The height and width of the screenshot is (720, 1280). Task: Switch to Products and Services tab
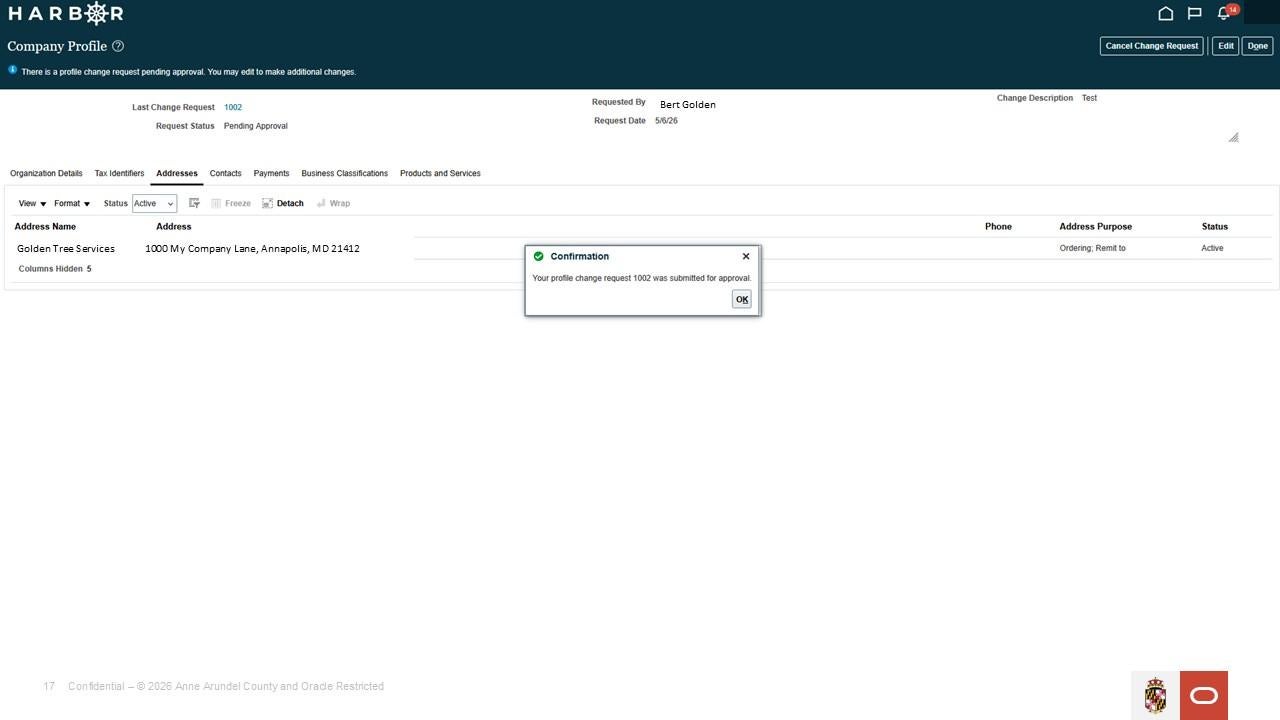[440, 173]
